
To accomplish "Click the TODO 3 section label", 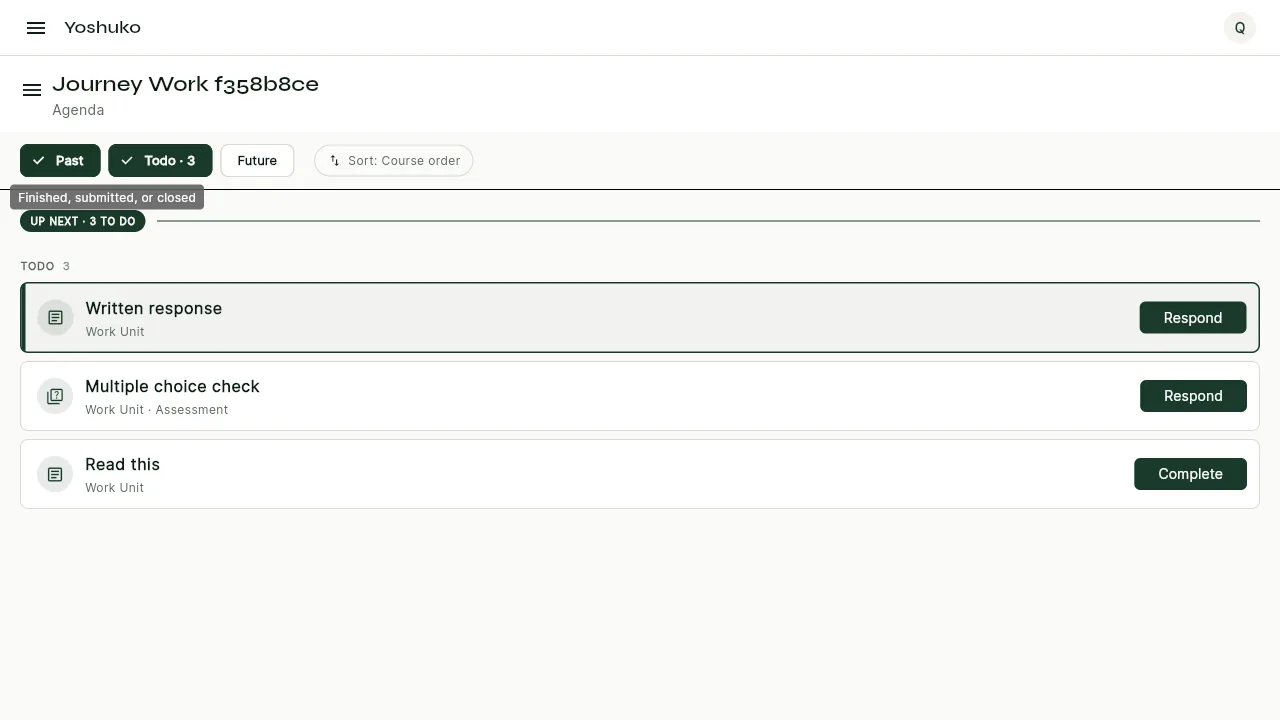I will pyautogui.click(x=45, y=266).
